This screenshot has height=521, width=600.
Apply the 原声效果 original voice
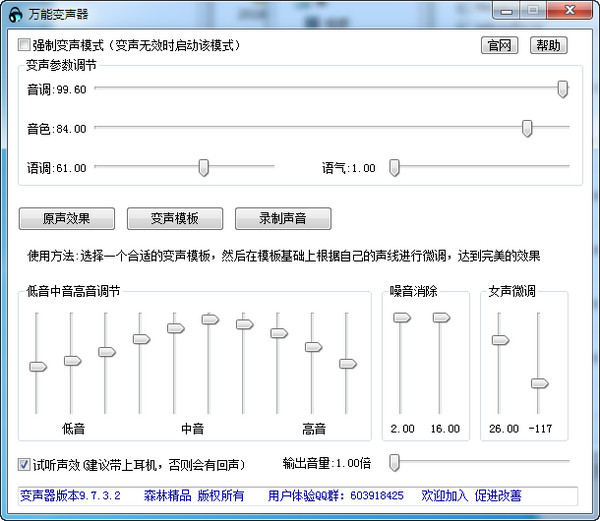(67, 218)
